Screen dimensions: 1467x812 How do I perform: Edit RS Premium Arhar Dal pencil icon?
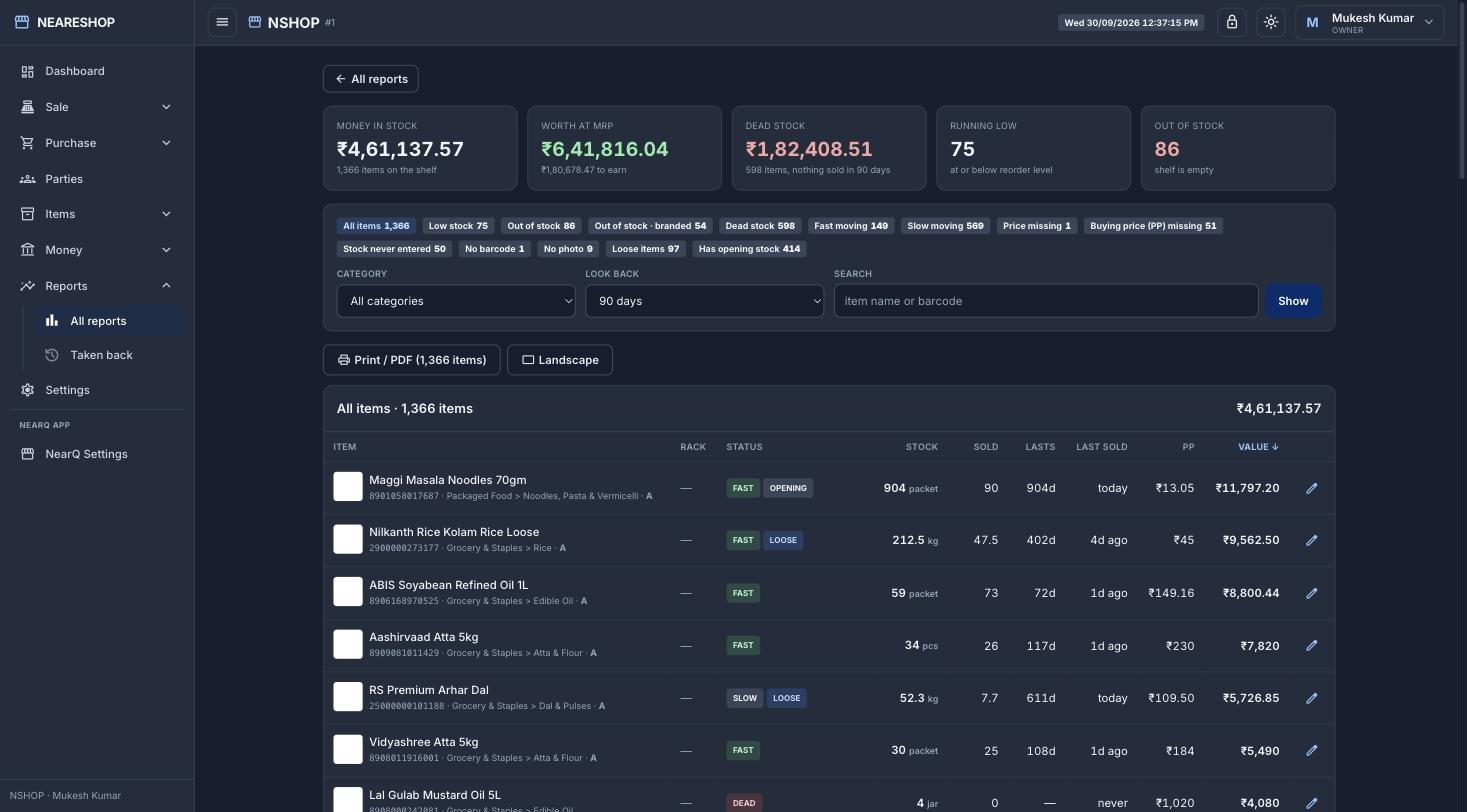1312,698
